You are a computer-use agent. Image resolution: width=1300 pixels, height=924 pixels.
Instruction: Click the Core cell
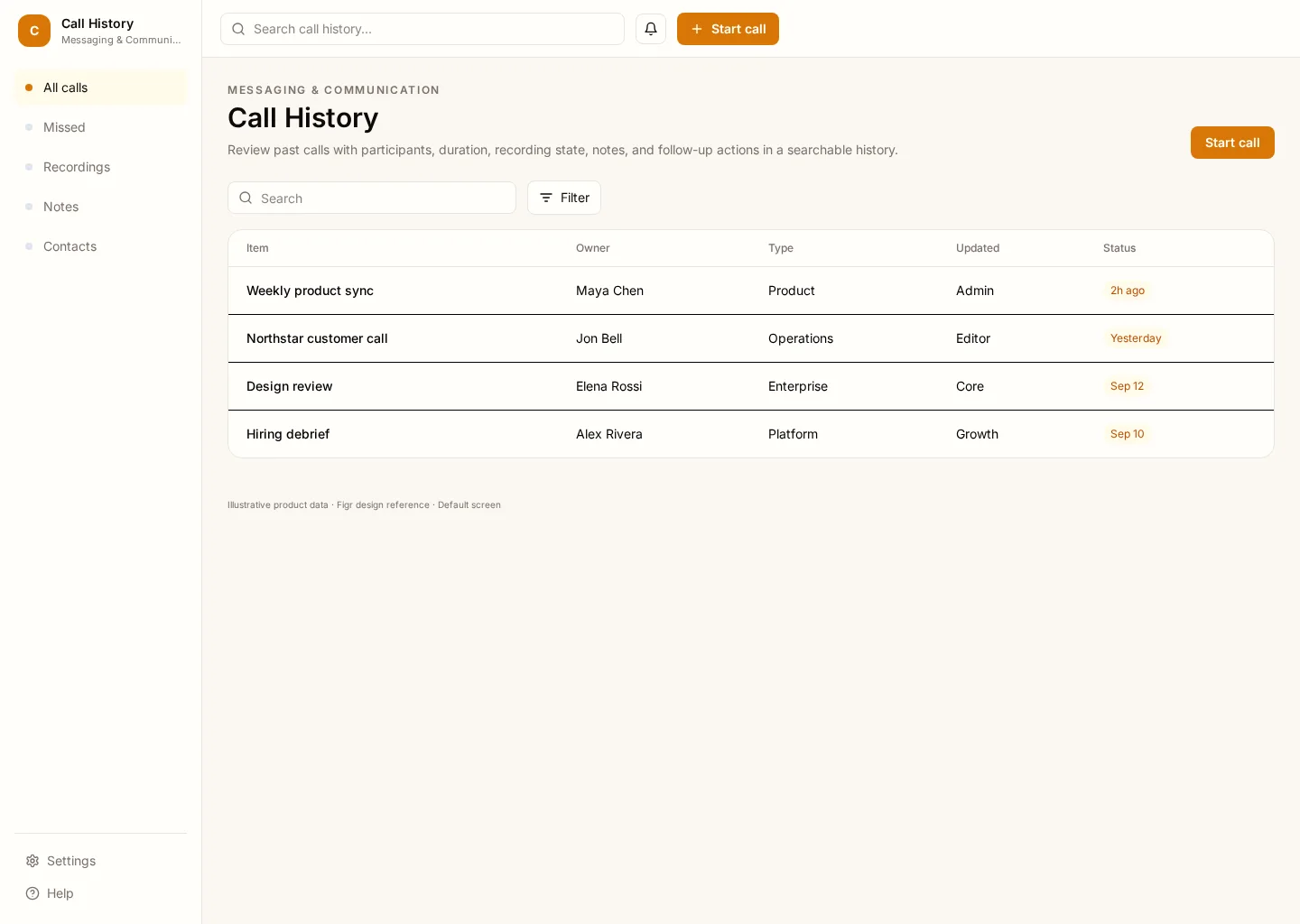click(970, 386)
